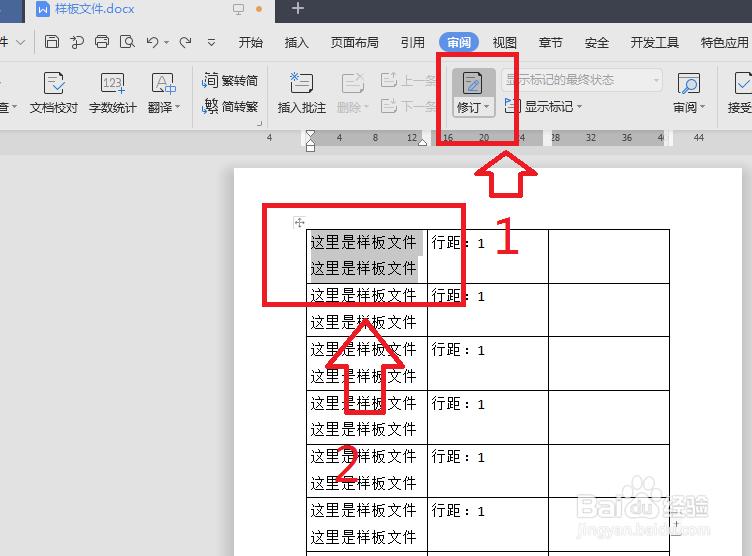Open the 开发工具 tab
Image resolution: width=752 pixels, height=556 pixels.
pos(655,43)
